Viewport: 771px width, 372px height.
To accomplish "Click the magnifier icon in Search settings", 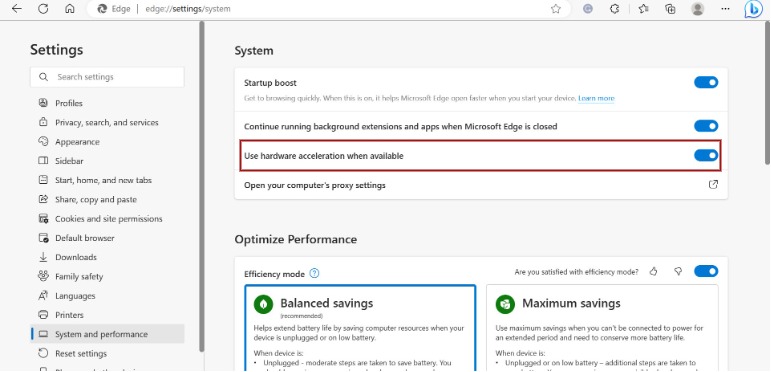I will (x=43, y=77).
